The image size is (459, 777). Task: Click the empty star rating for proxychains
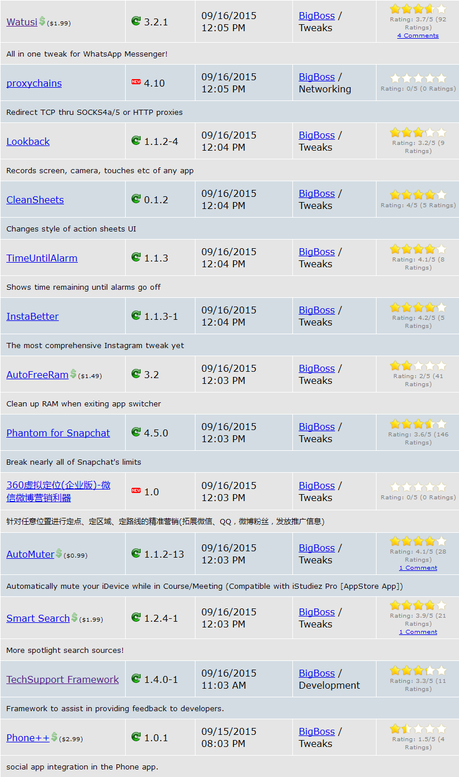tap(418, 78)
